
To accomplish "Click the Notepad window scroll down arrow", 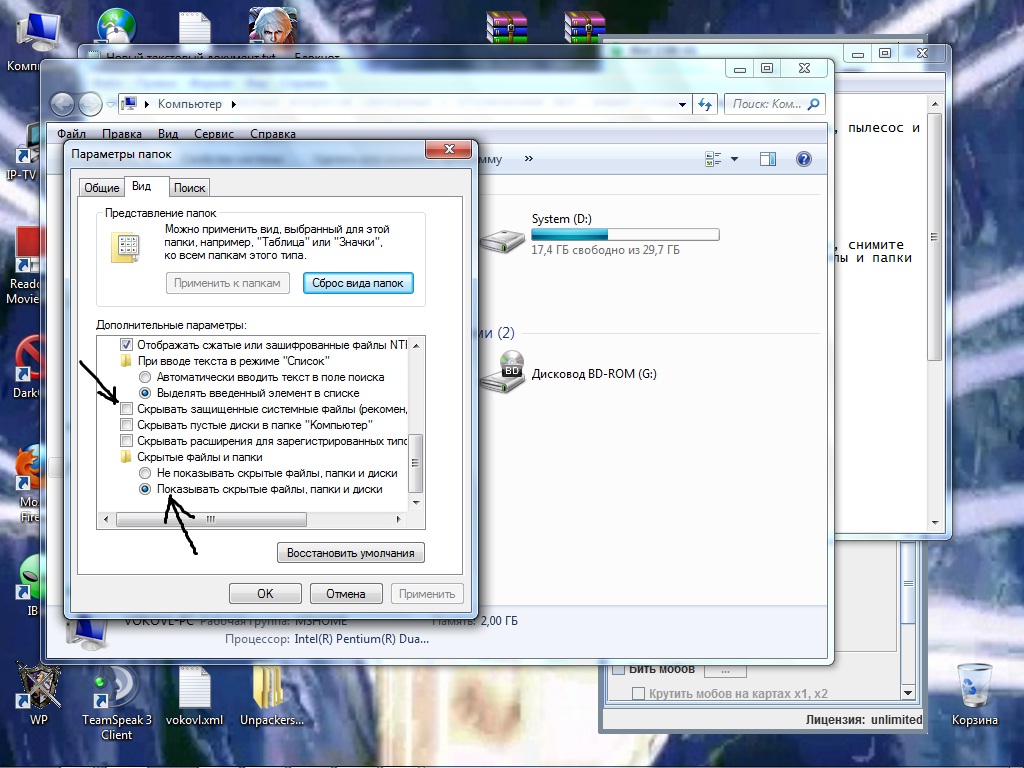I will click(935, 522).
